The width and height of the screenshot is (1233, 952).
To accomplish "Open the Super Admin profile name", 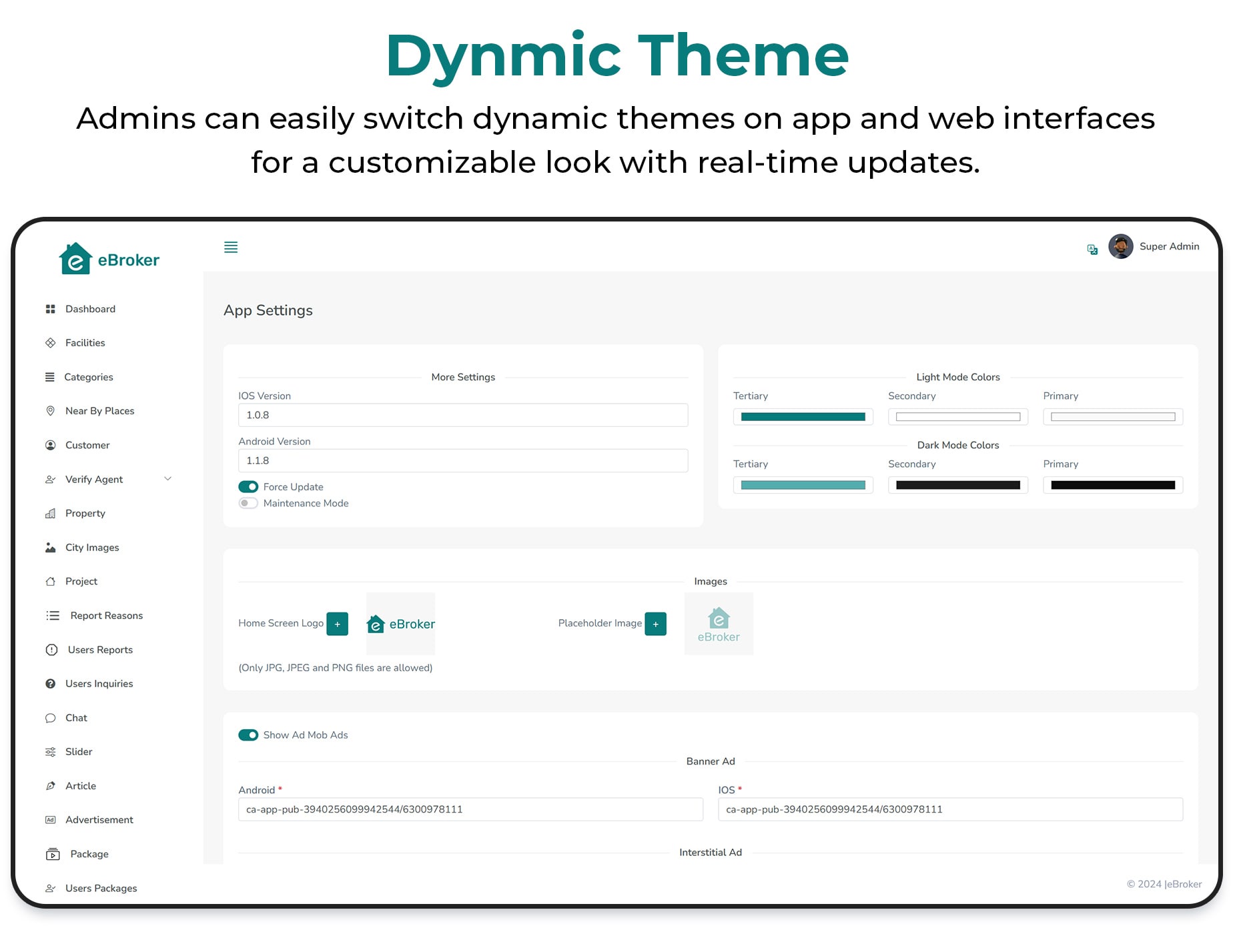I will tap(1169, 246).
